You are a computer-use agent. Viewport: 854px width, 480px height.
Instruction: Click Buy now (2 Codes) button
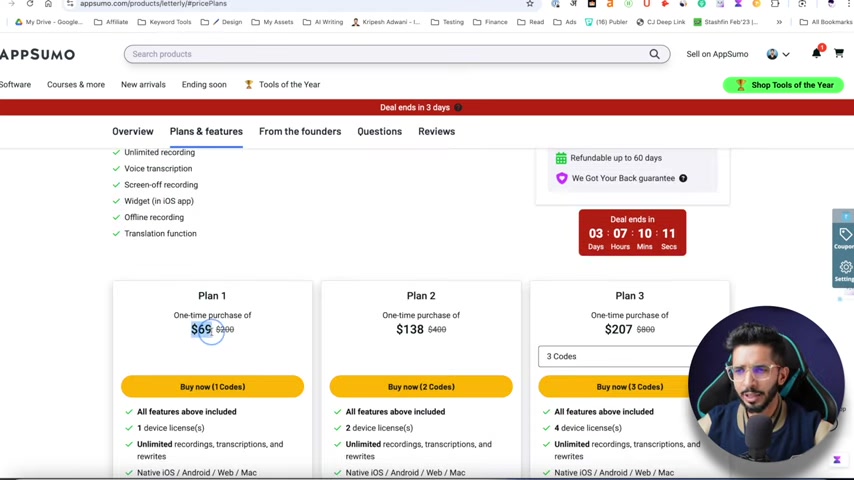click(421, 387)
